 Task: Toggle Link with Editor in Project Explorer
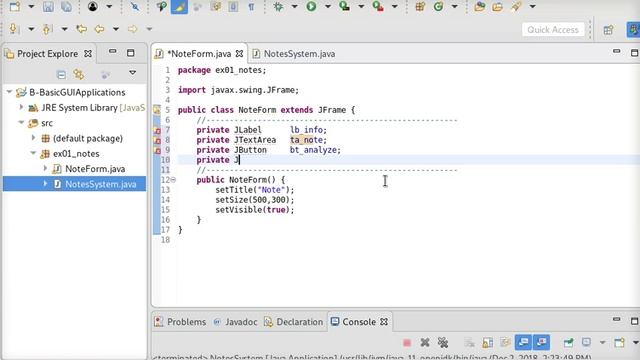point(79,74)
